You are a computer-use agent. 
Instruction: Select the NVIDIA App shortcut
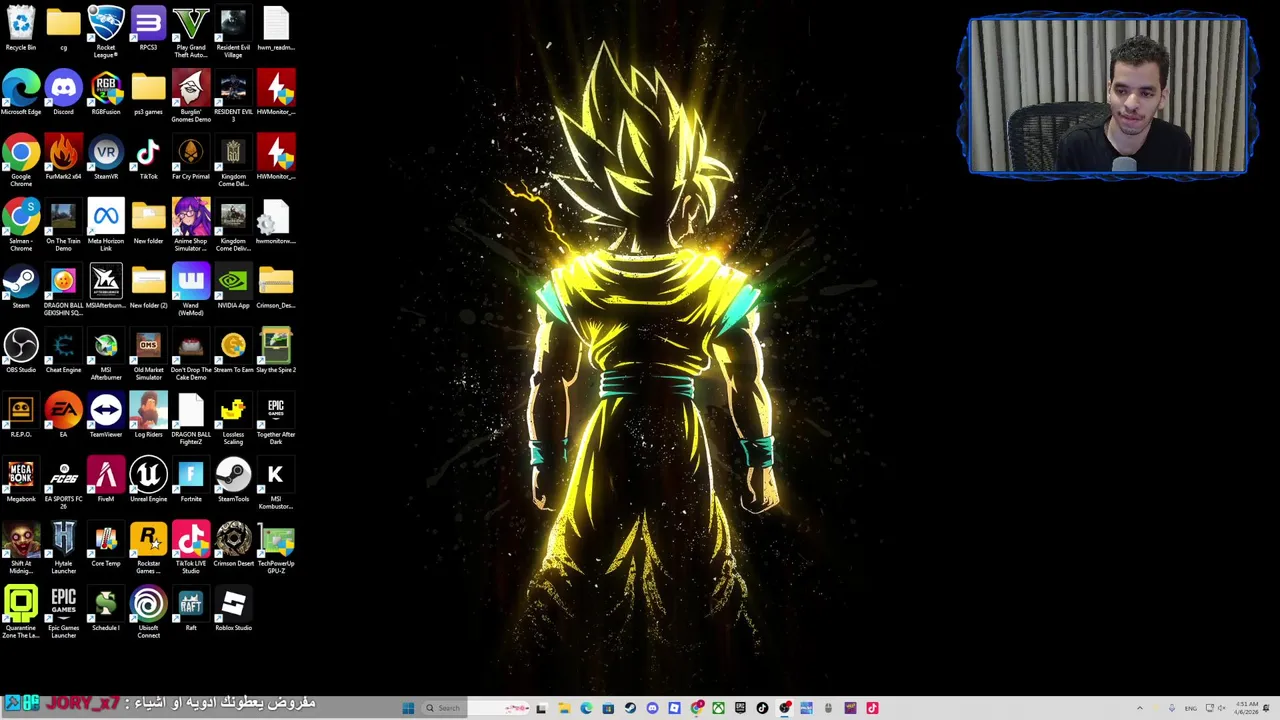[x=233, y=287]
